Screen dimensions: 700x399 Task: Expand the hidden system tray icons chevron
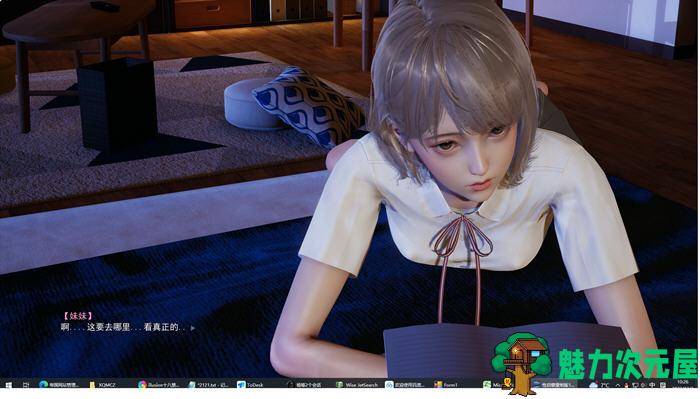click(618, 385)
